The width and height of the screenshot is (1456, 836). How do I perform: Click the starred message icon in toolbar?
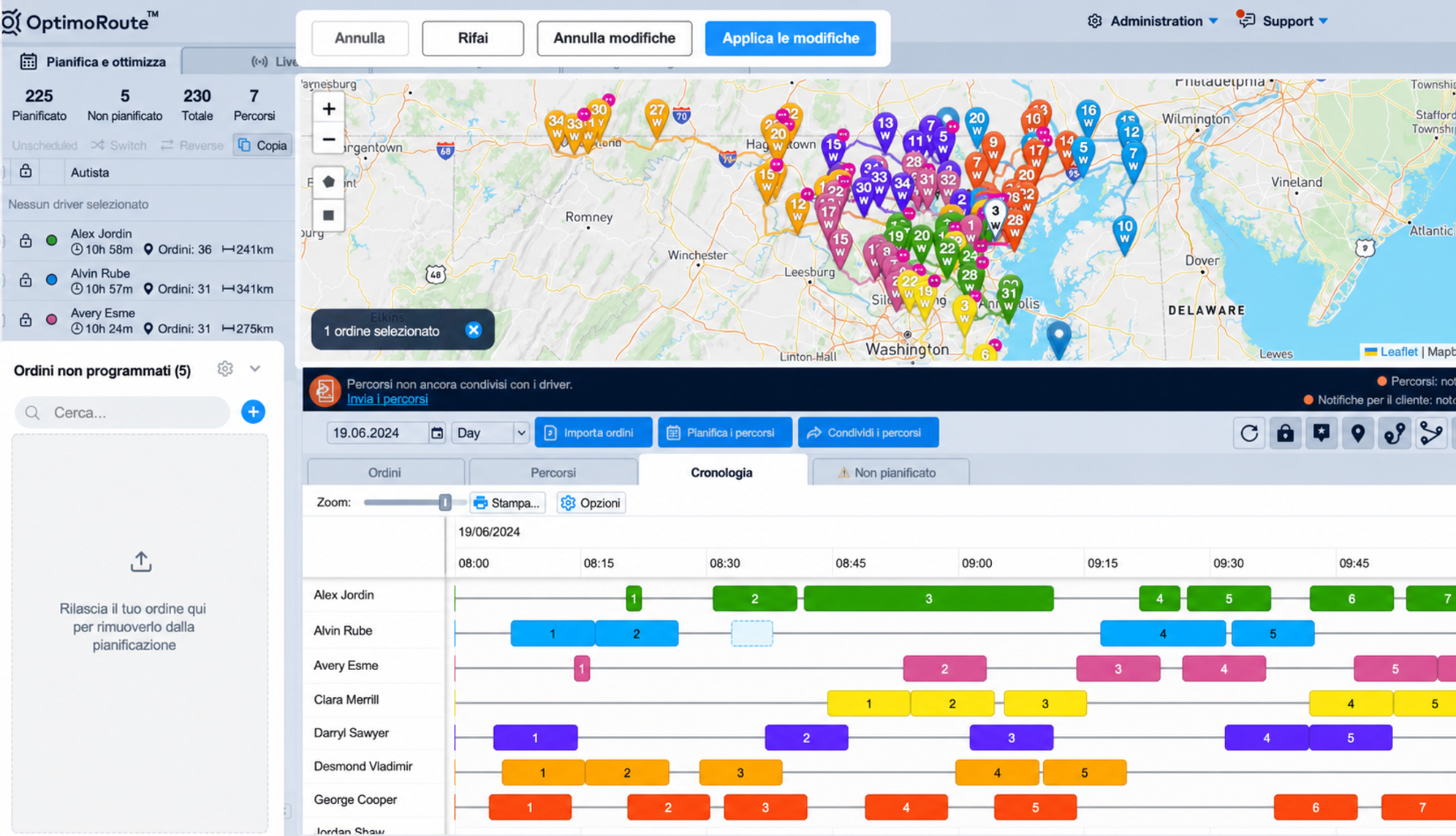(1322, 433)
